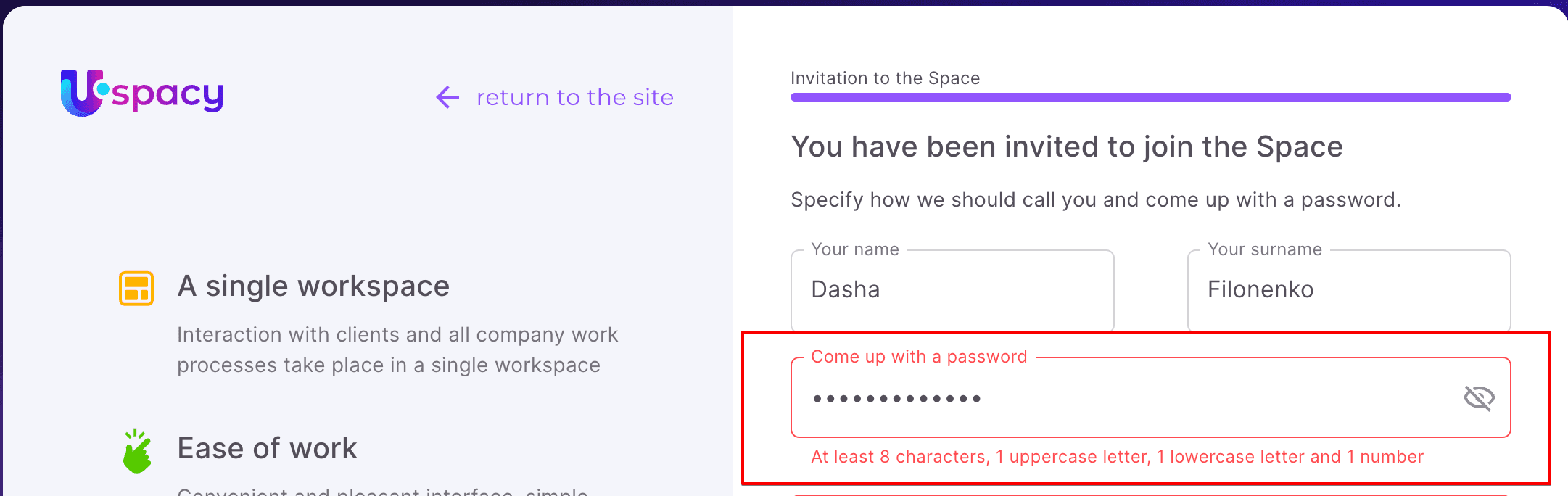1568x496 pixels.
Task: Select the 'Invitation to the Space' step label
Action: click(885, 78)
